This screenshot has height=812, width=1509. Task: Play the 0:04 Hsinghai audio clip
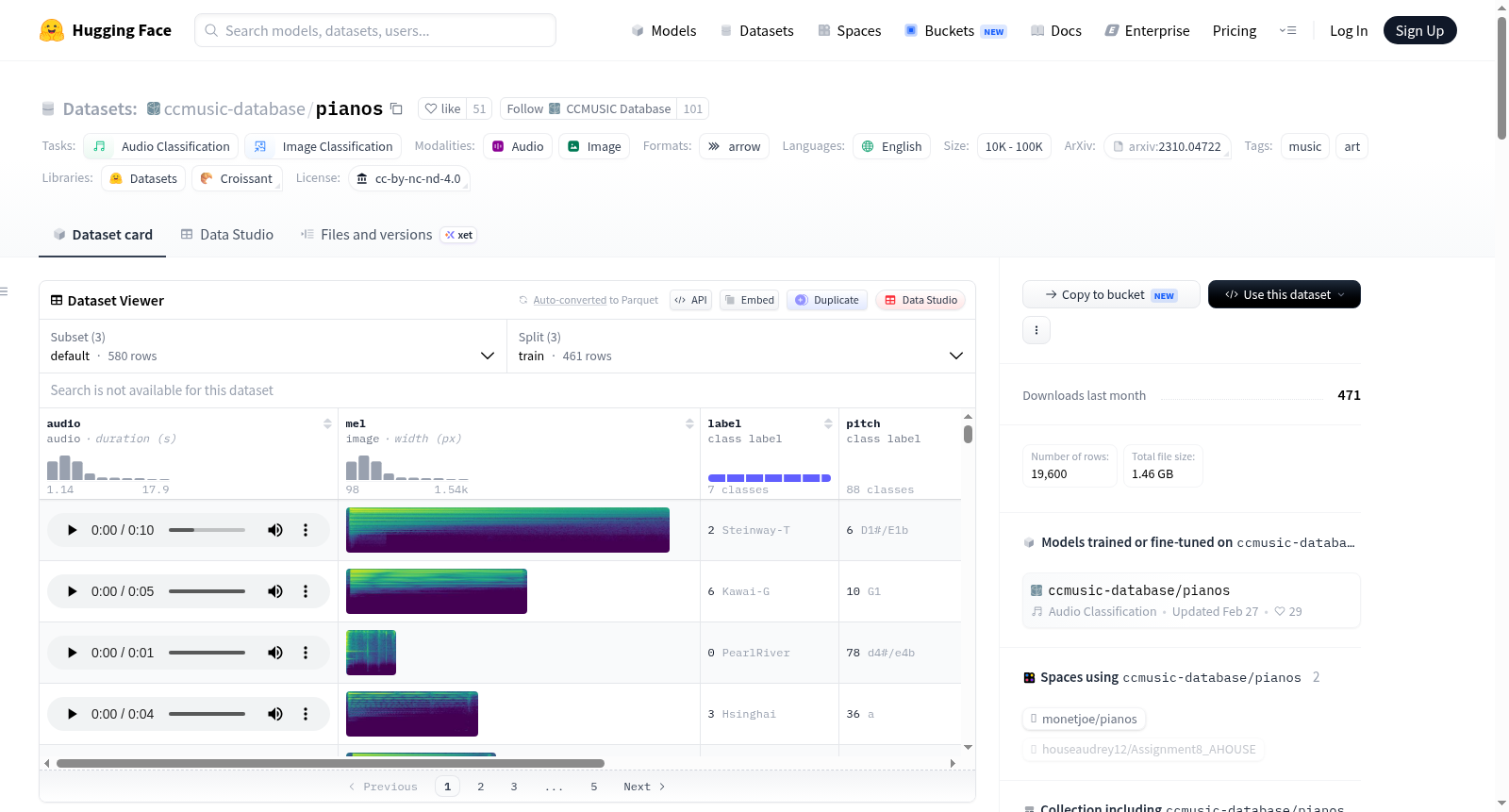point(72,714)
